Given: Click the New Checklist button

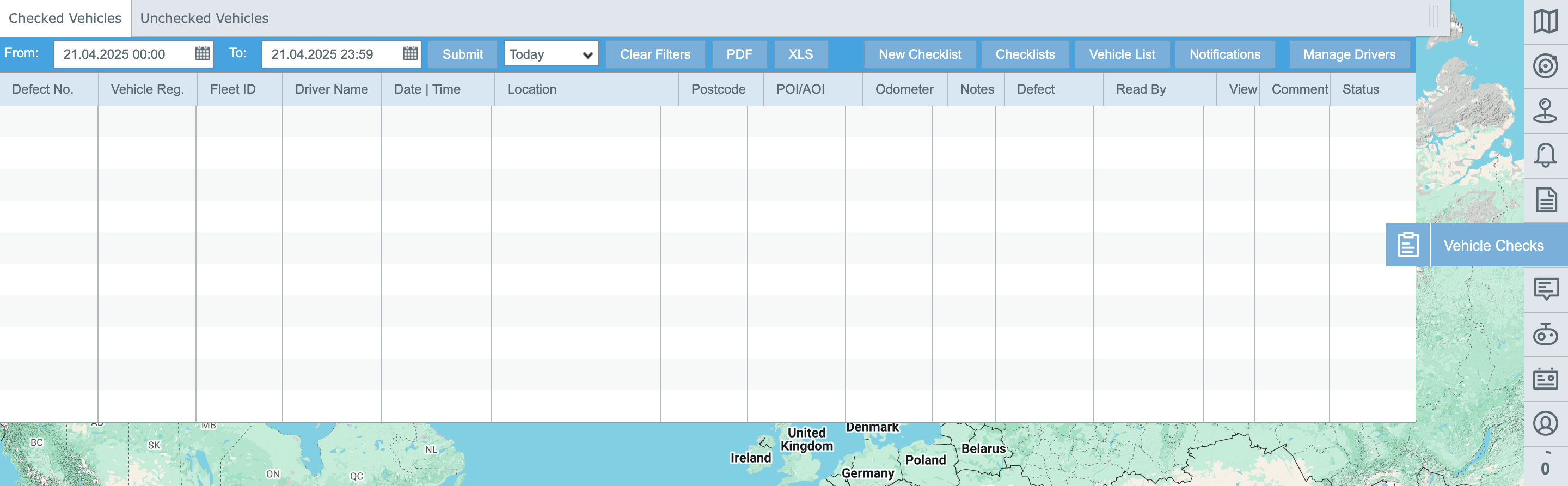Looking at the screenshot, I should 919,54.
